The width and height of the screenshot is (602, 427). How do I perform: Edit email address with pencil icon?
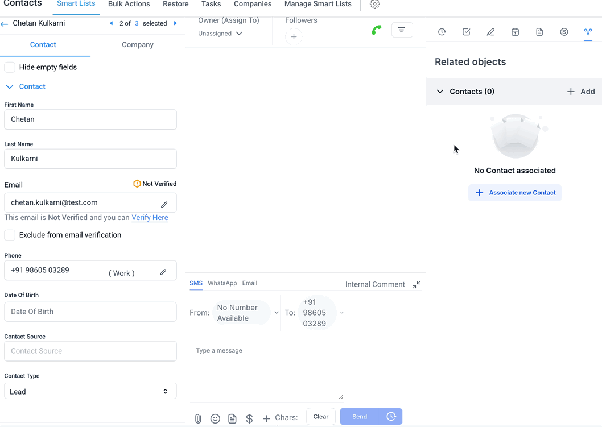pyautogui.click(x=164, y=204)
